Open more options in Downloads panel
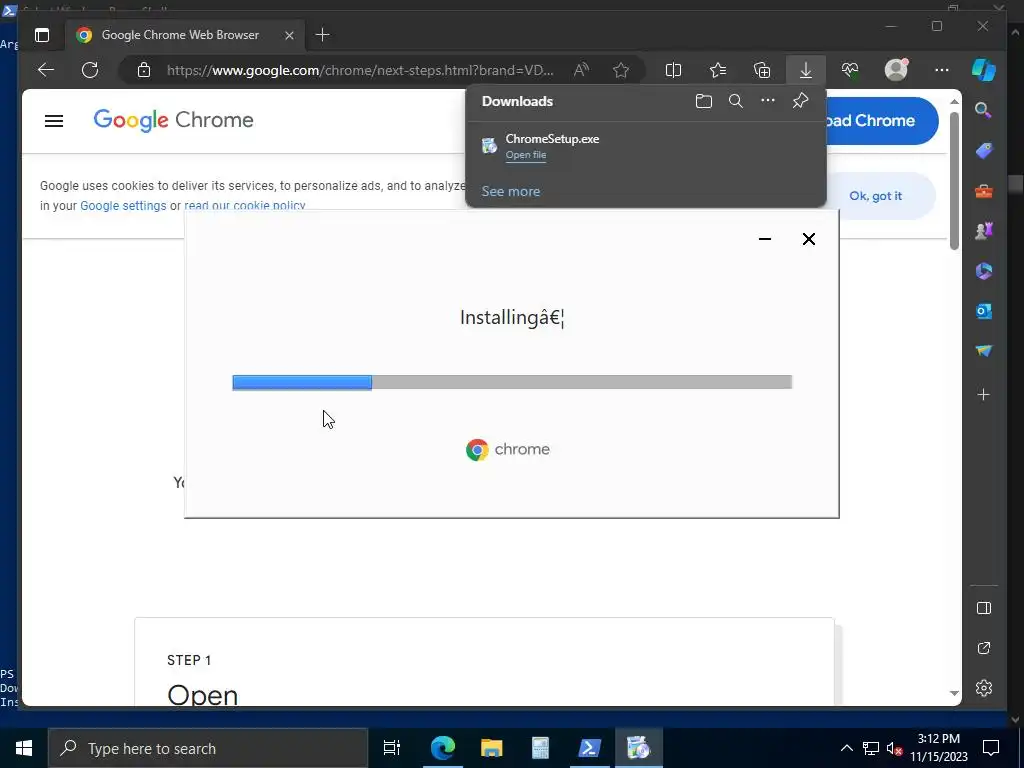Screen dimensions: 1024x768 768,101
